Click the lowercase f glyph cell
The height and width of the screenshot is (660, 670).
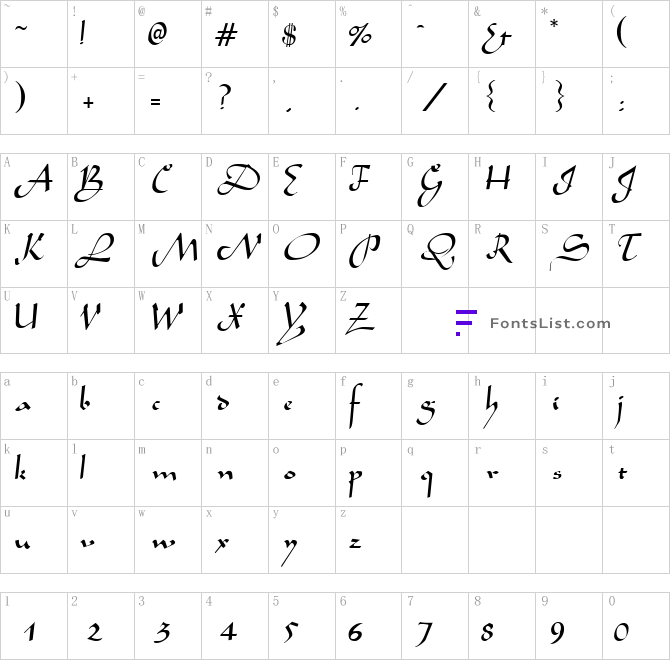(x=368, y=406)
